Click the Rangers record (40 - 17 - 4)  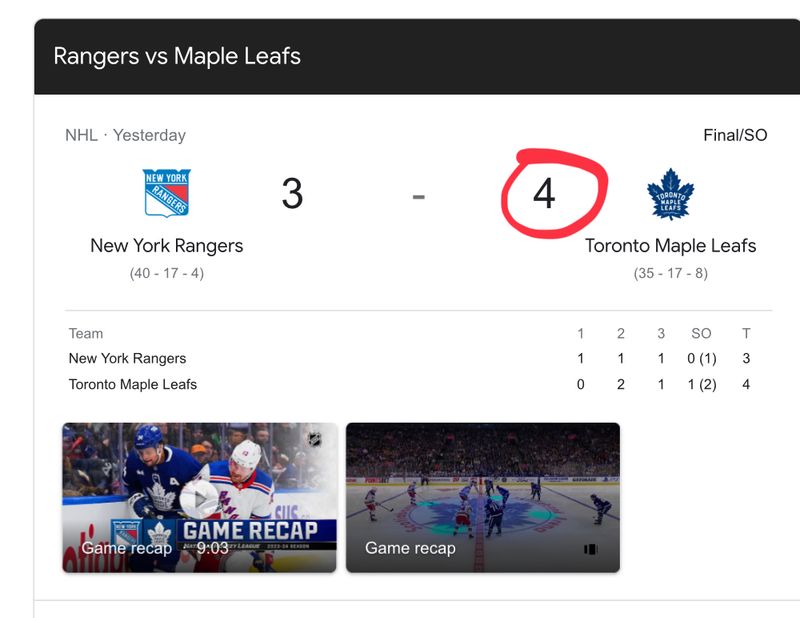point(166,272)
